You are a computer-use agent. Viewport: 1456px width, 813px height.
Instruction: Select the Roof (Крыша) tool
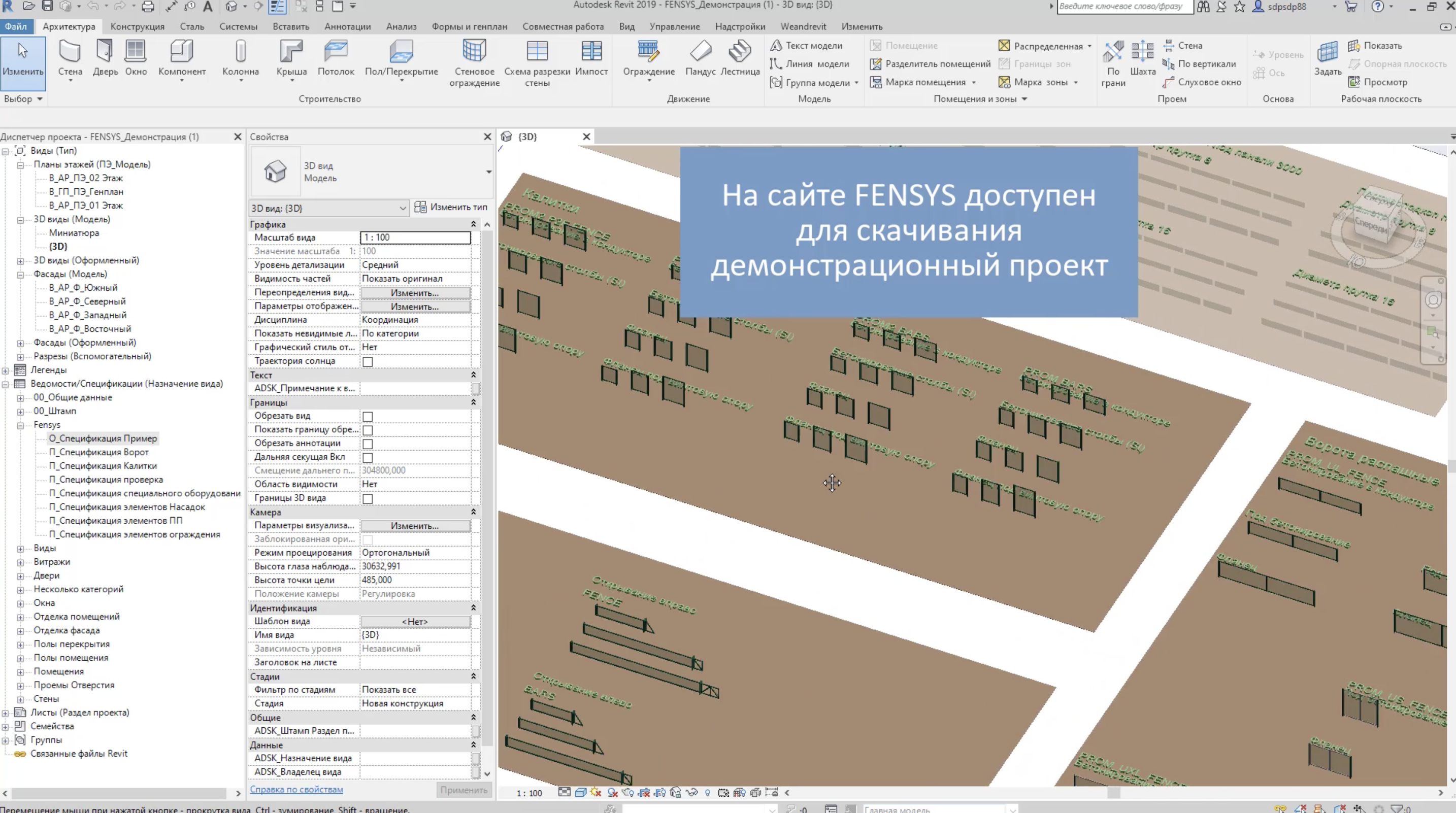point(291,59)
